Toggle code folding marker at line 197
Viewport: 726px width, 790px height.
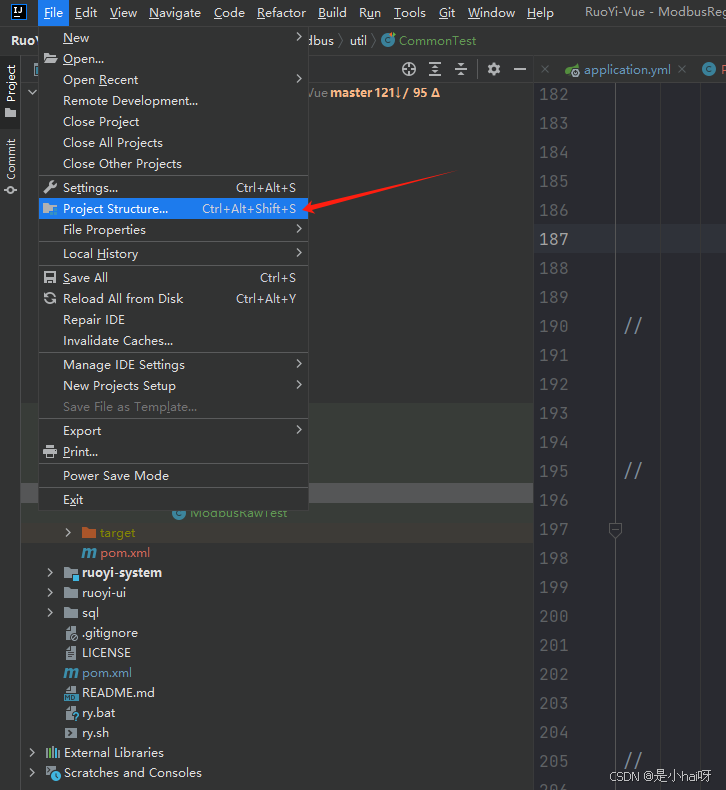pos(615,530)
